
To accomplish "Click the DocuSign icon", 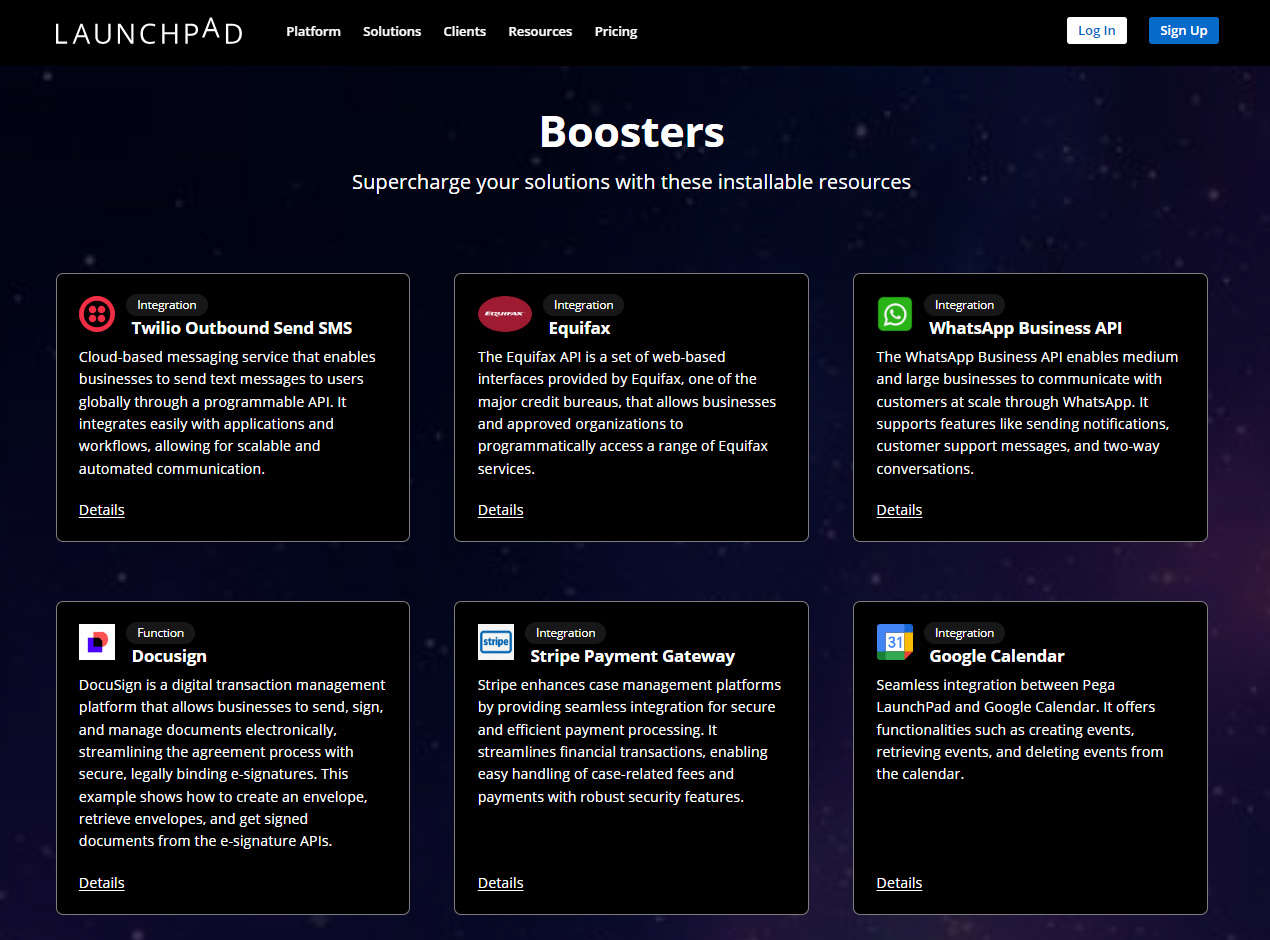I will pos(96,641).
